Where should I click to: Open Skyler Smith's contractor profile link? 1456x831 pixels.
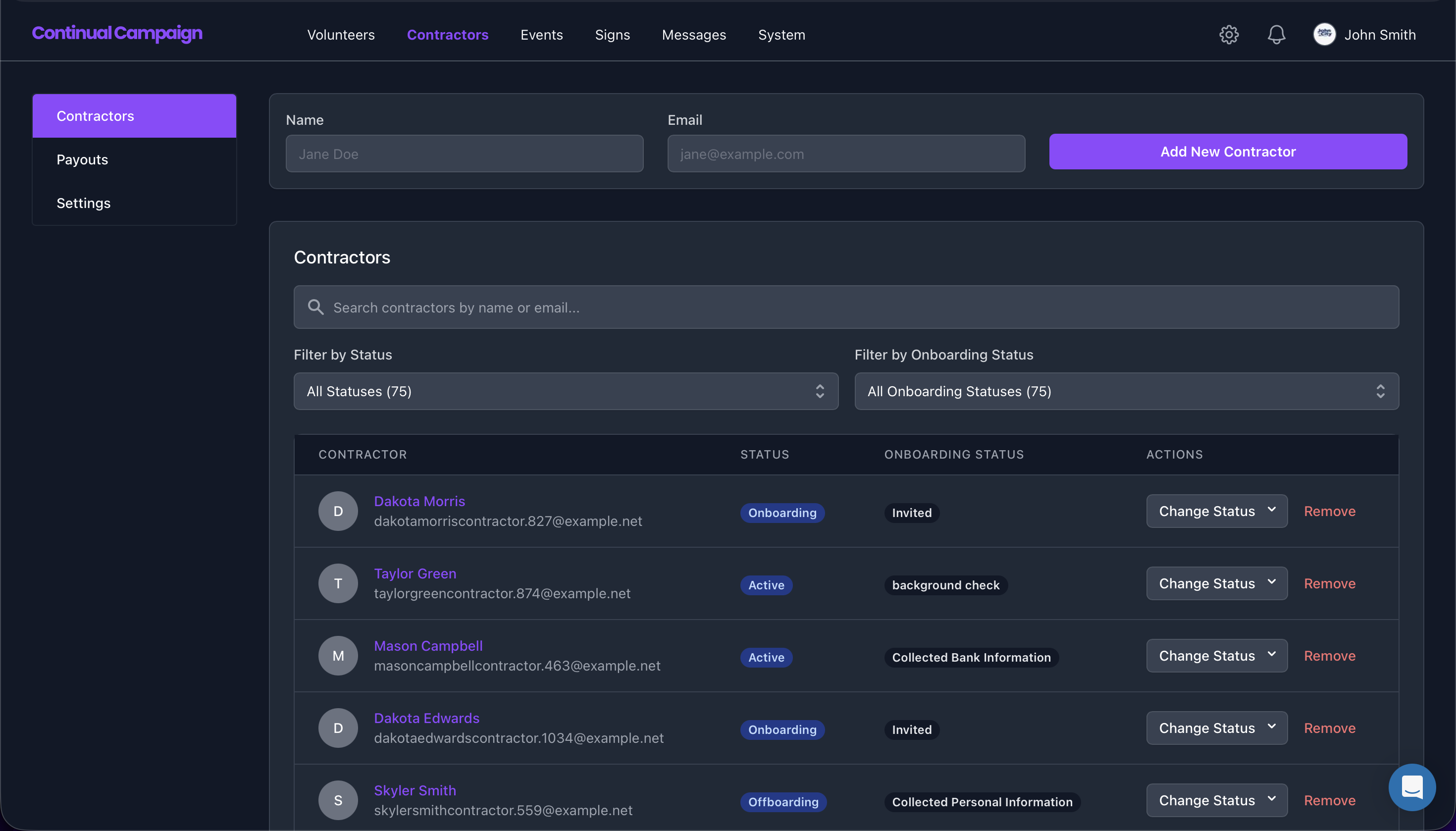click(415, 790)
